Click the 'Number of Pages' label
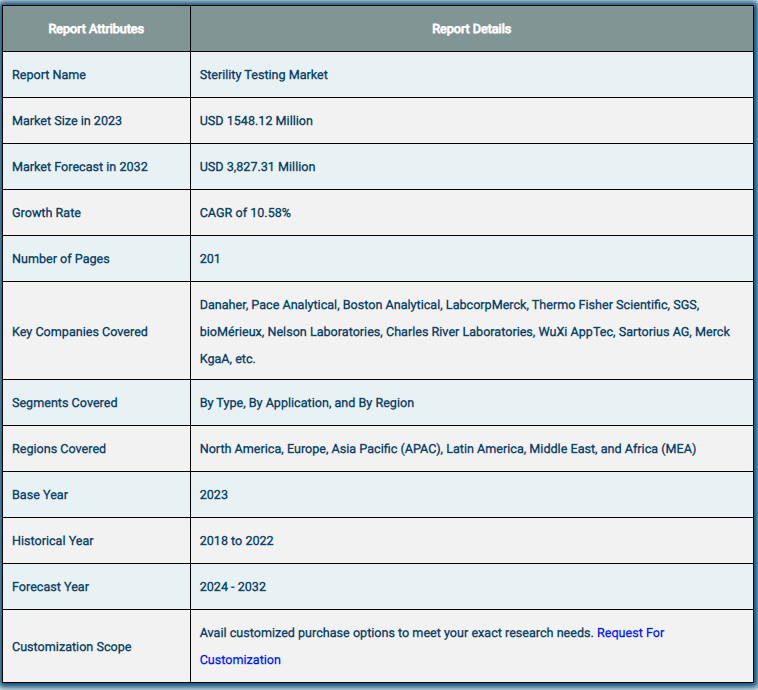 click(60, 259)
